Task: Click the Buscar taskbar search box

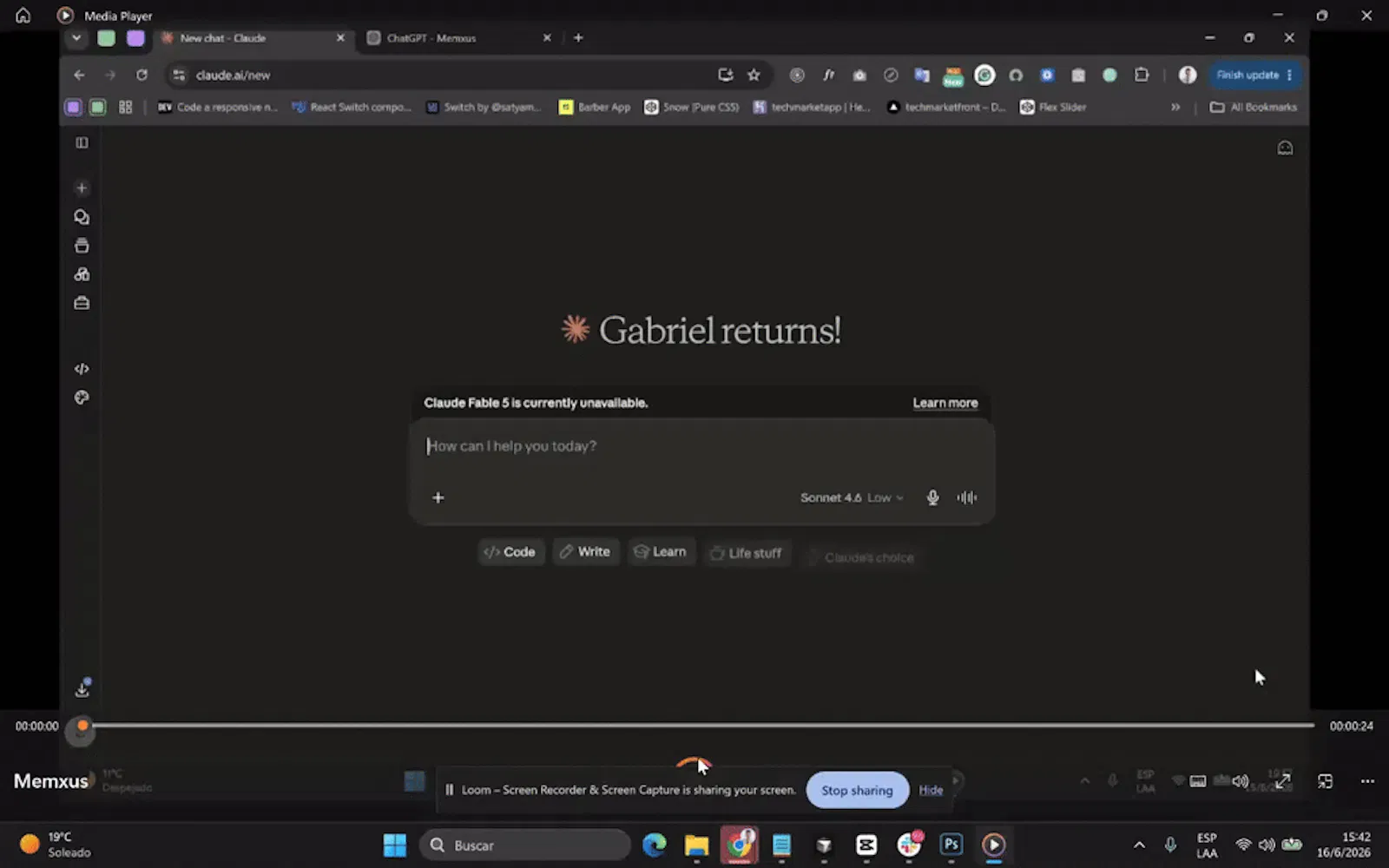Action: click(x=525, y=845)
